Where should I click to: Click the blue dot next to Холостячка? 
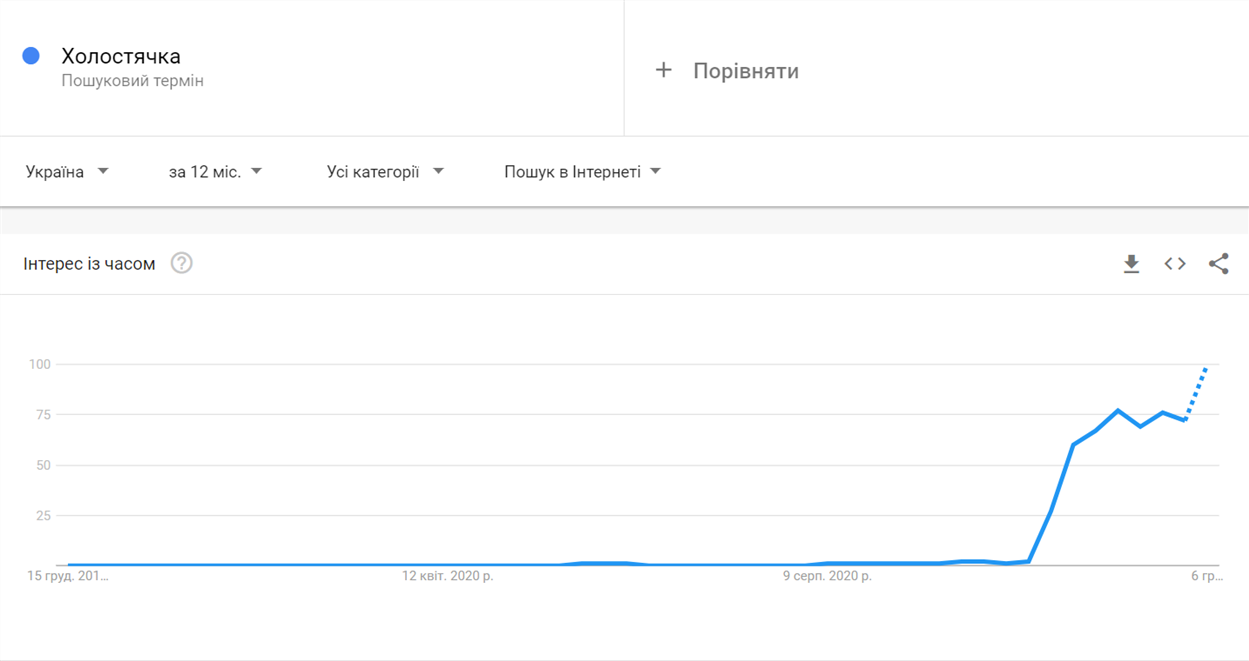pyautogui.click(x=31, y=56)
